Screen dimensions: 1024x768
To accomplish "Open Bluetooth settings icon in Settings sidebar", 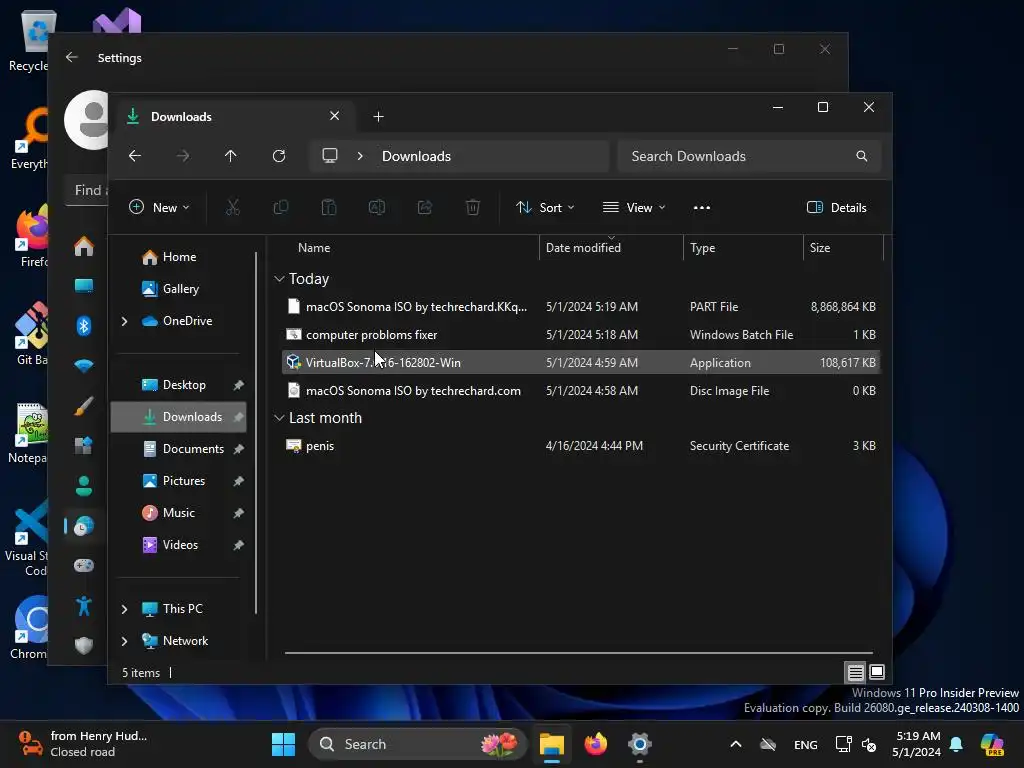I will pos(84,325).
